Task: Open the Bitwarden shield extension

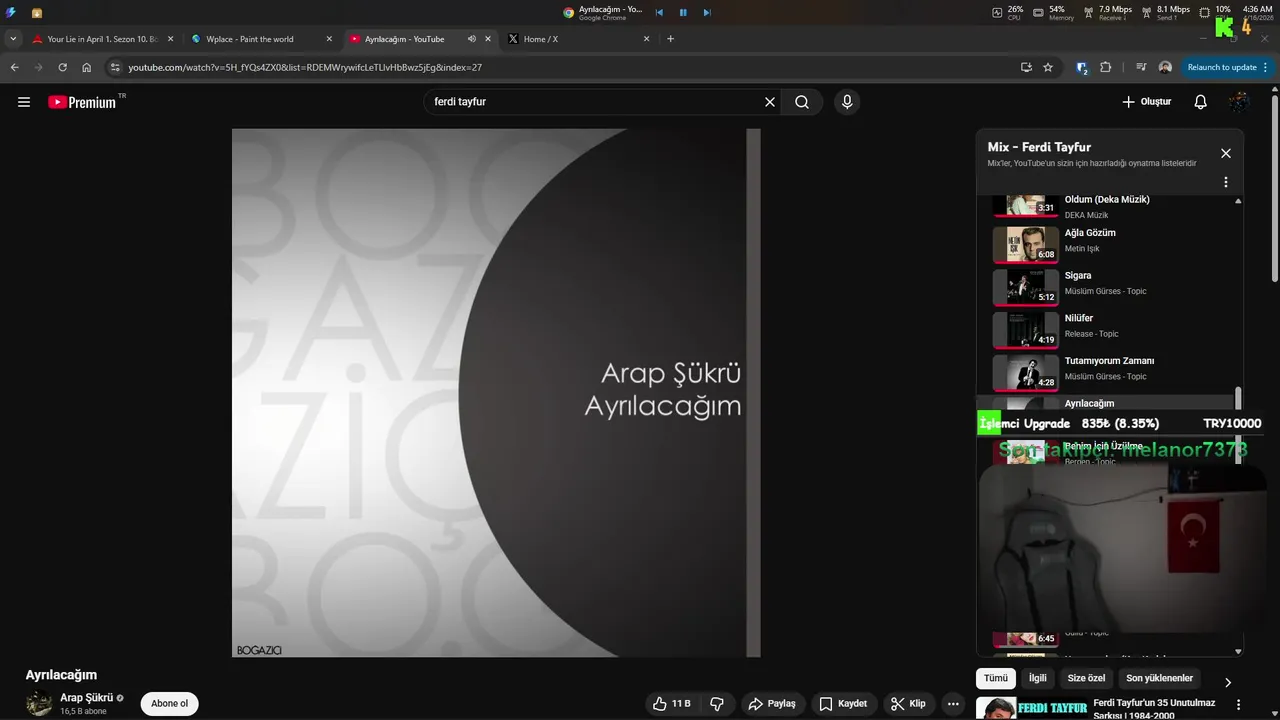Action: coord(1082,67)
